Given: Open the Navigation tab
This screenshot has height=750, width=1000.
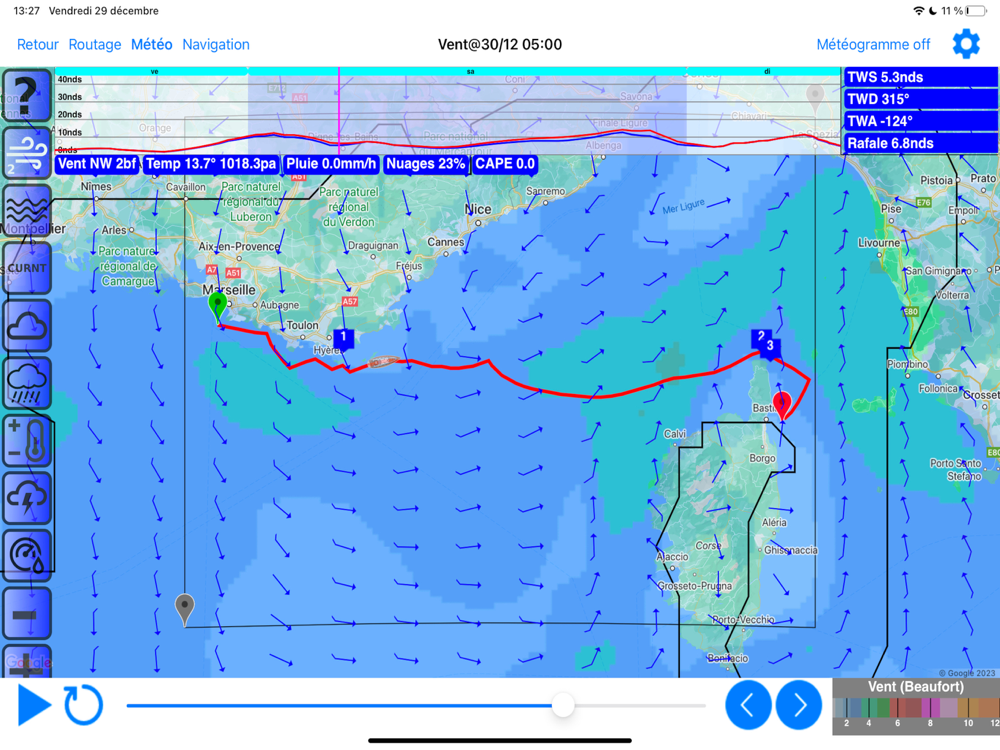Looking at the screenshot, I should [x=216, y=45].
